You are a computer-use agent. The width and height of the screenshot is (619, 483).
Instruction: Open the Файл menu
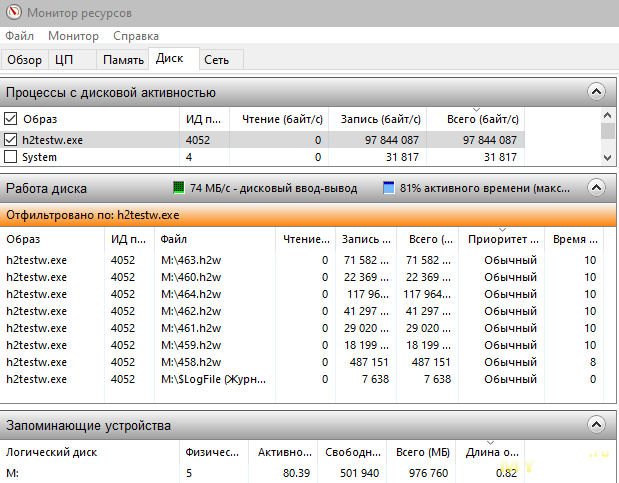pyautogui.click(x=19, y=36)
